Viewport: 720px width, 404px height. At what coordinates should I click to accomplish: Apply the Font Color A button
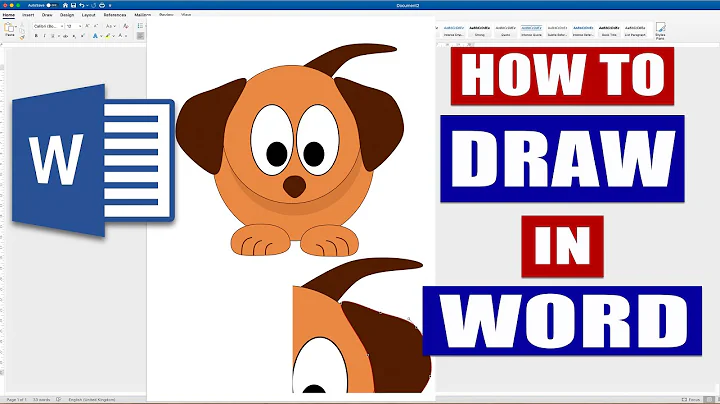pos(120,36)
